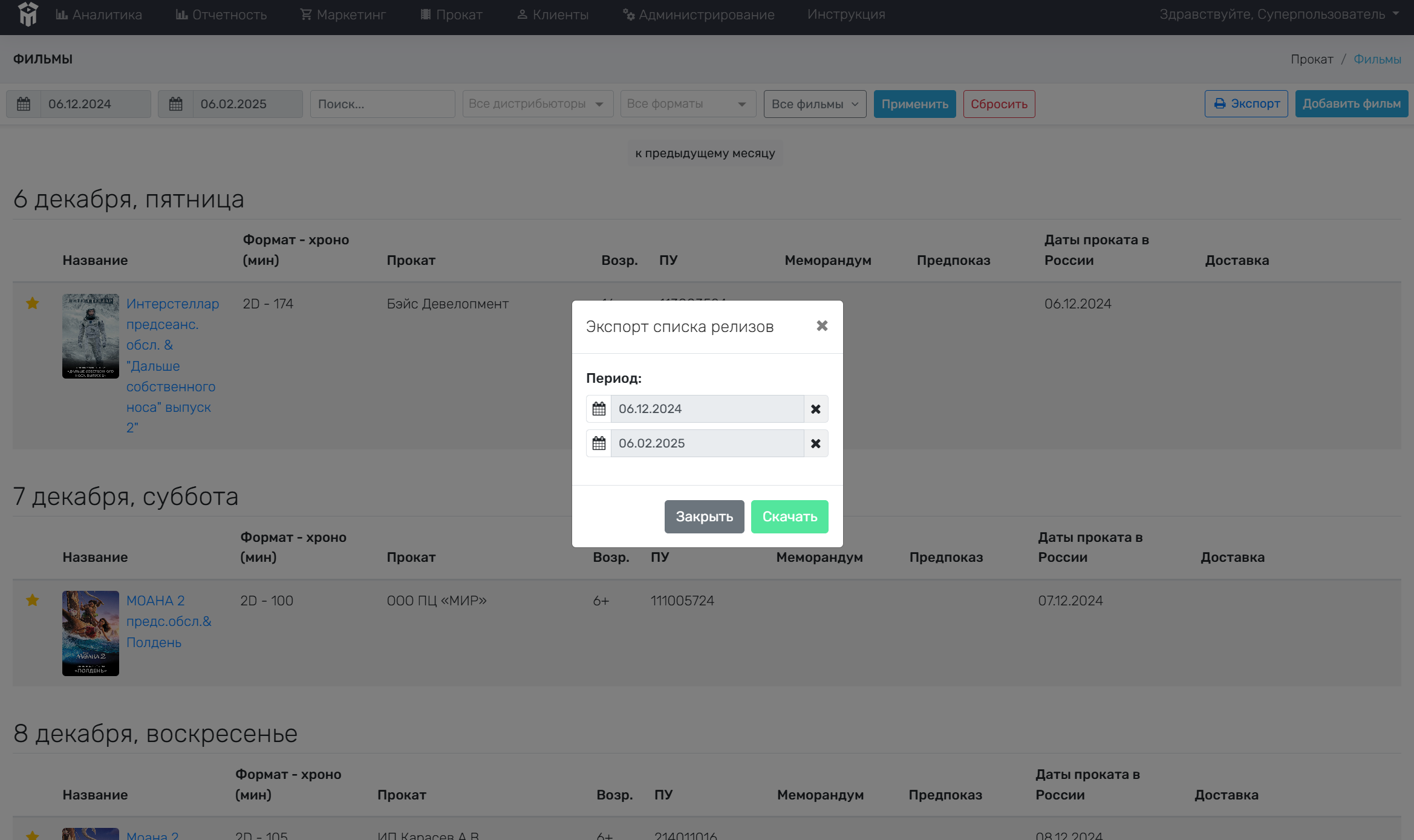
Task: Click the site logo icon
Action: pos(28,14)
